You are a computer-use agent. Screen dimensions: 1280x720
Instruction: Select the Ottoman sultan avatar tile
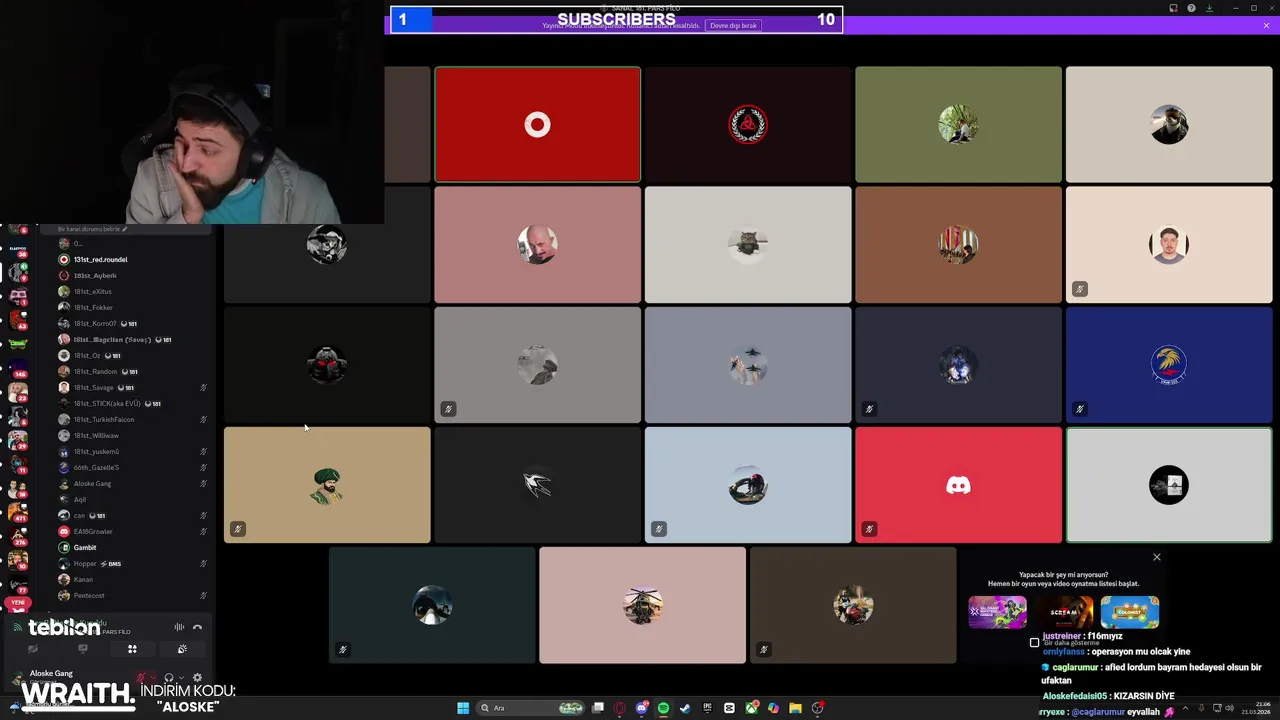click(327, 485)
